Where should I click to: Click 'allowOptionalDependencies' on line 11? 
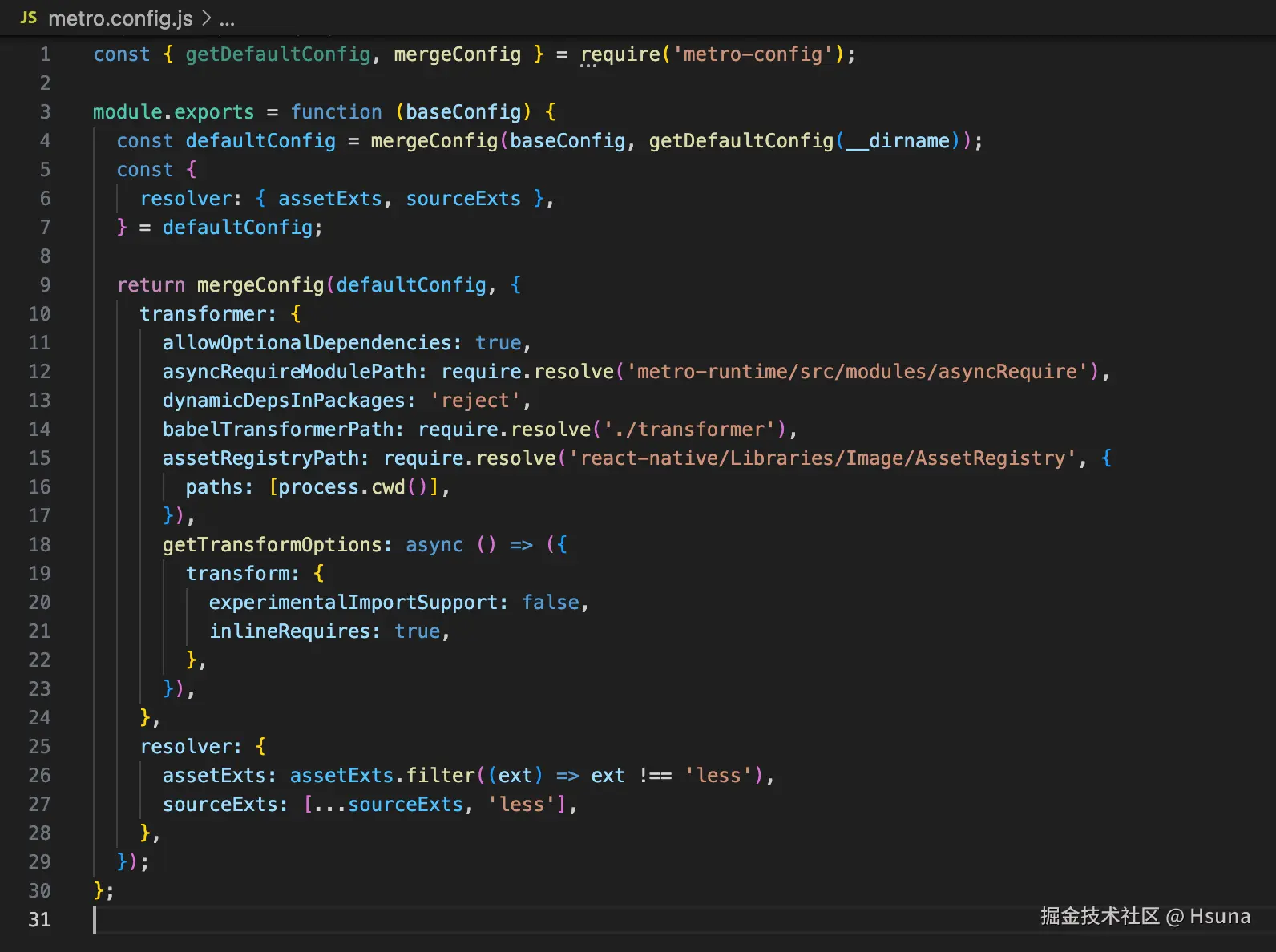[x=307, y=343]
